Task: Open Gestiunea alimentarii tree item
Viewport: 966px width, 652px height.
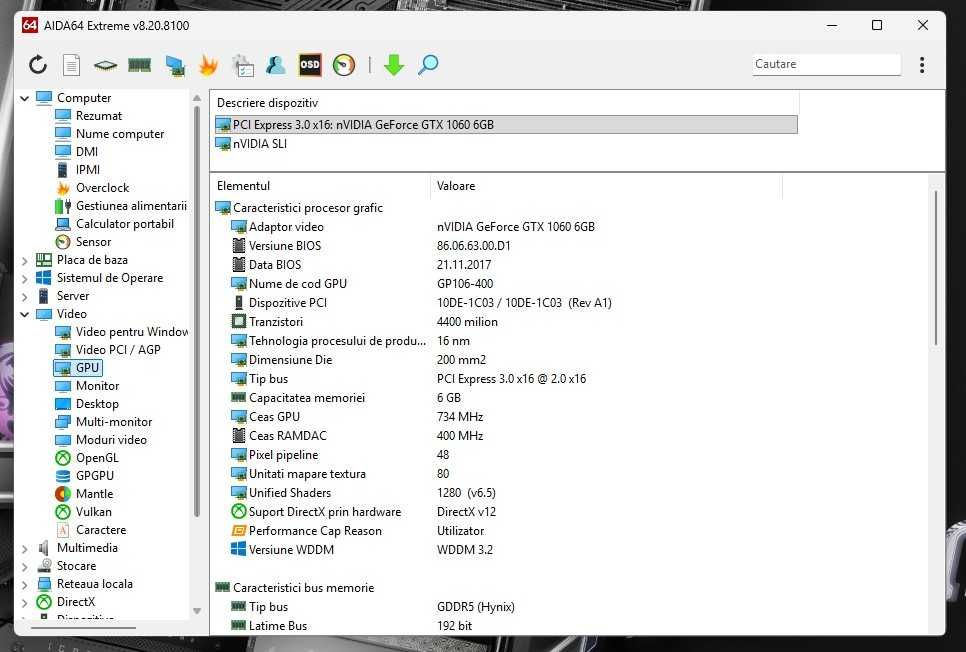Action: coord(131,206)
